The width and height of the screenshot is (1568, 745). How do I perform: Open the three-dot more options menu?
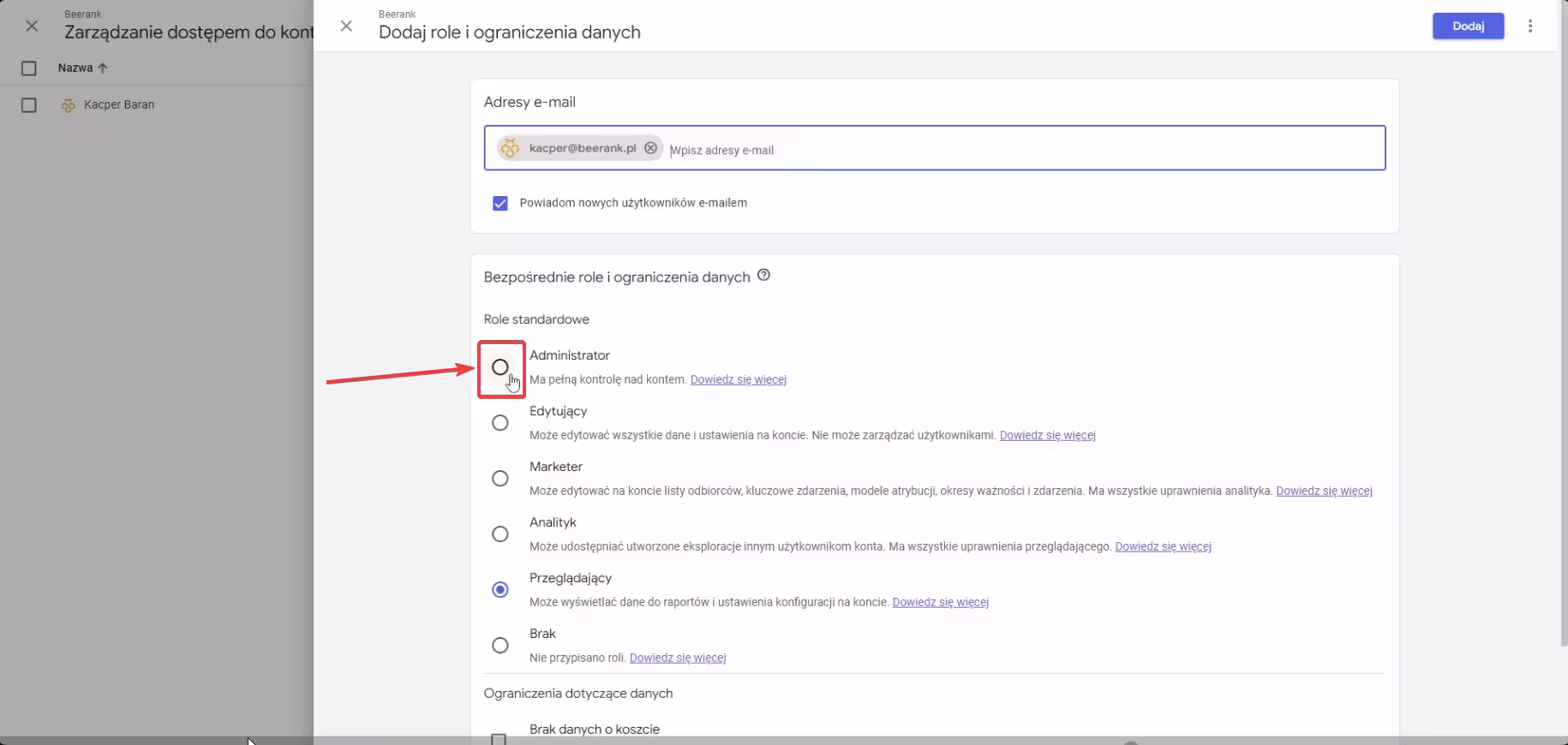click(x=1530, y=26)
